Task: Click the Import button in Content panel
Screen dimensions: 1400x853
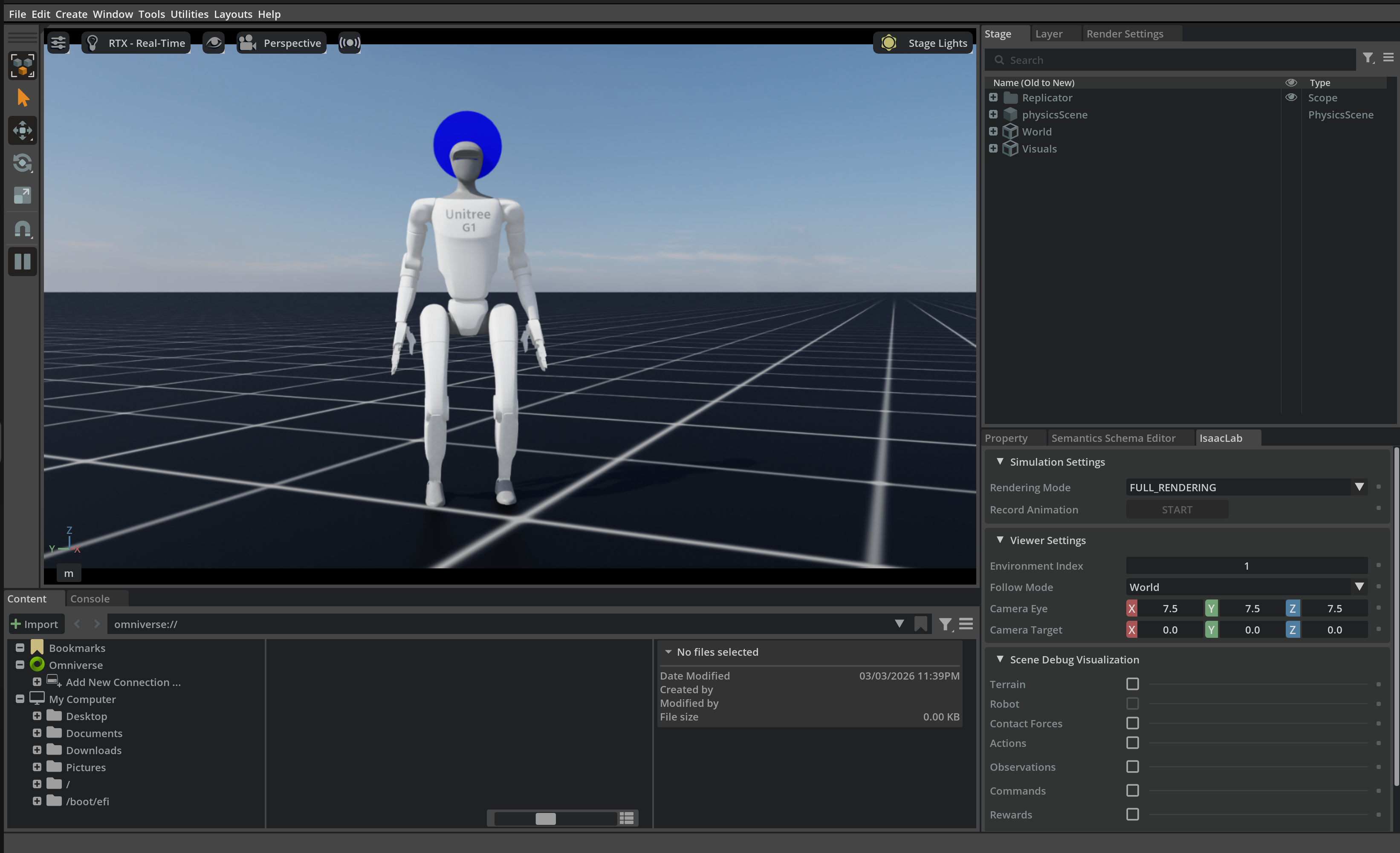Action: [36, 624]
